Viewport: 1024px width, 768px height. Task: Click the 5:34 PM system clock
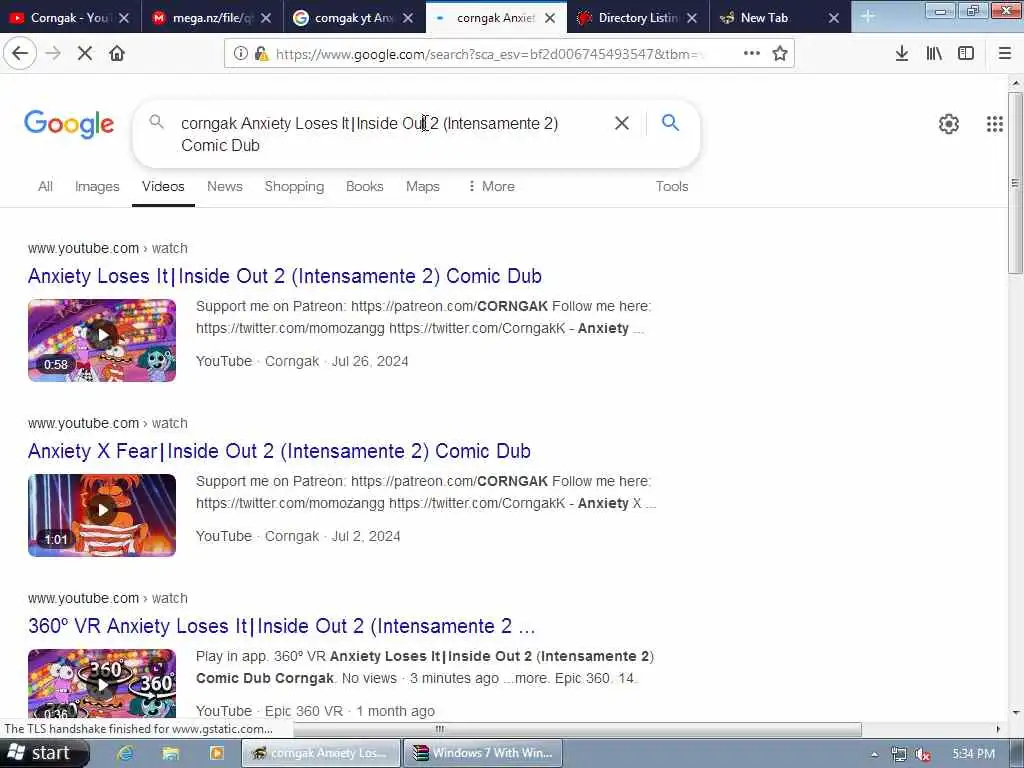[973, 754]
